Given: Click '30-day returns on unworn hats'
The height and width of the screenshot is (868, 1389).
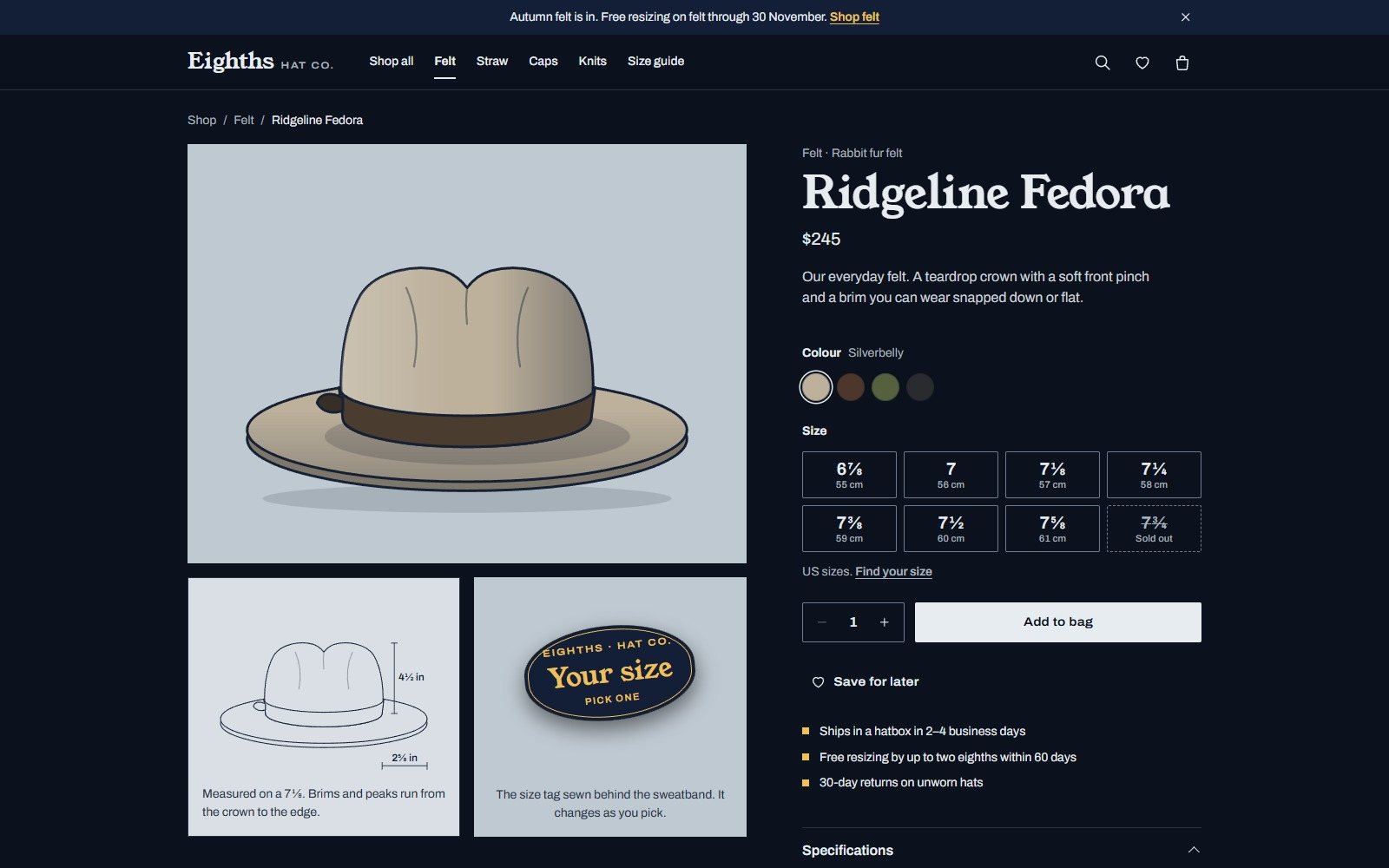Looking at the screenshot, I should [x=901, y=782].
